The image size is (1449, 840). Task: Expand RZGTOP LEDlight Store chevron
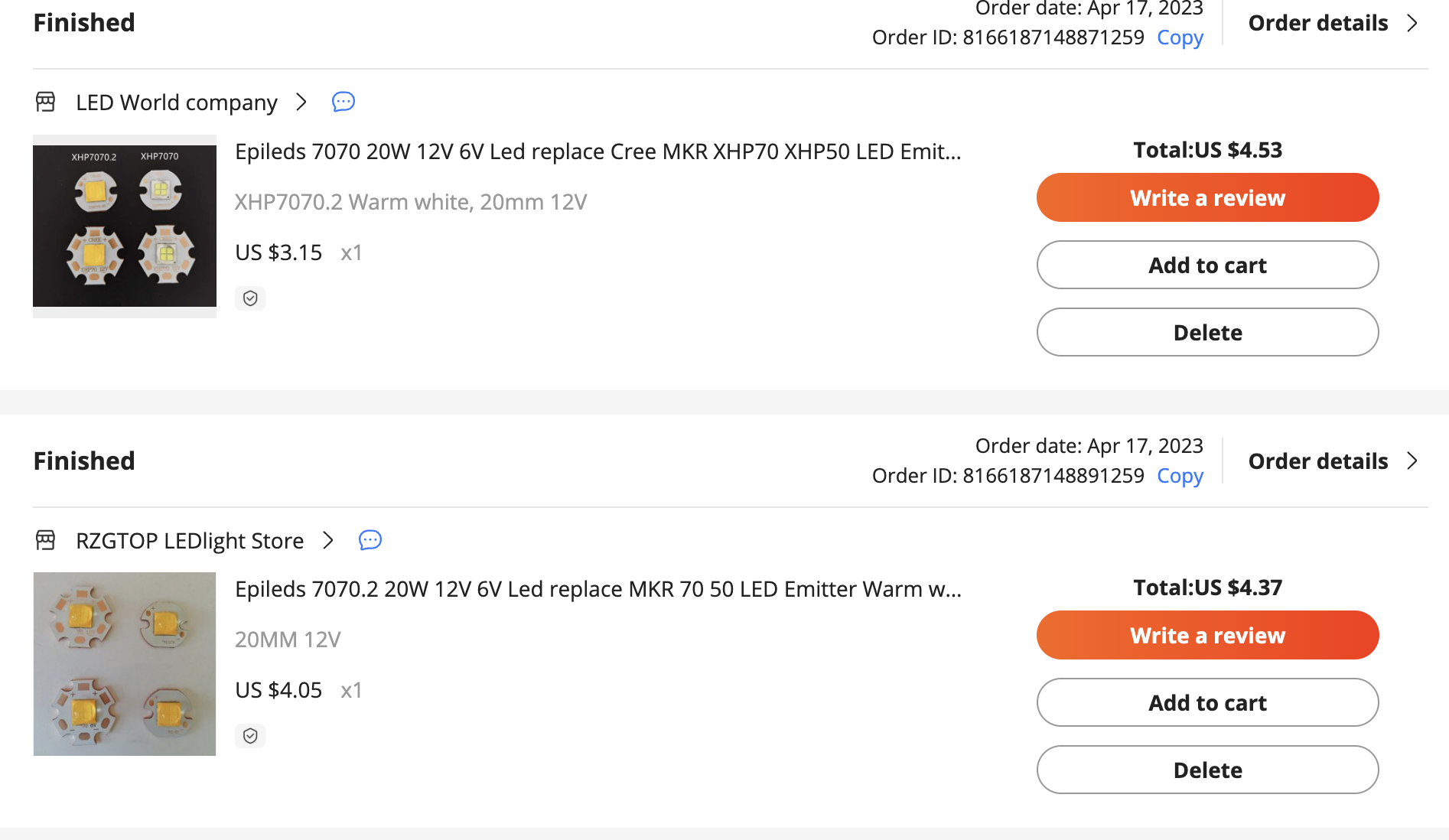tap(328, 540)
